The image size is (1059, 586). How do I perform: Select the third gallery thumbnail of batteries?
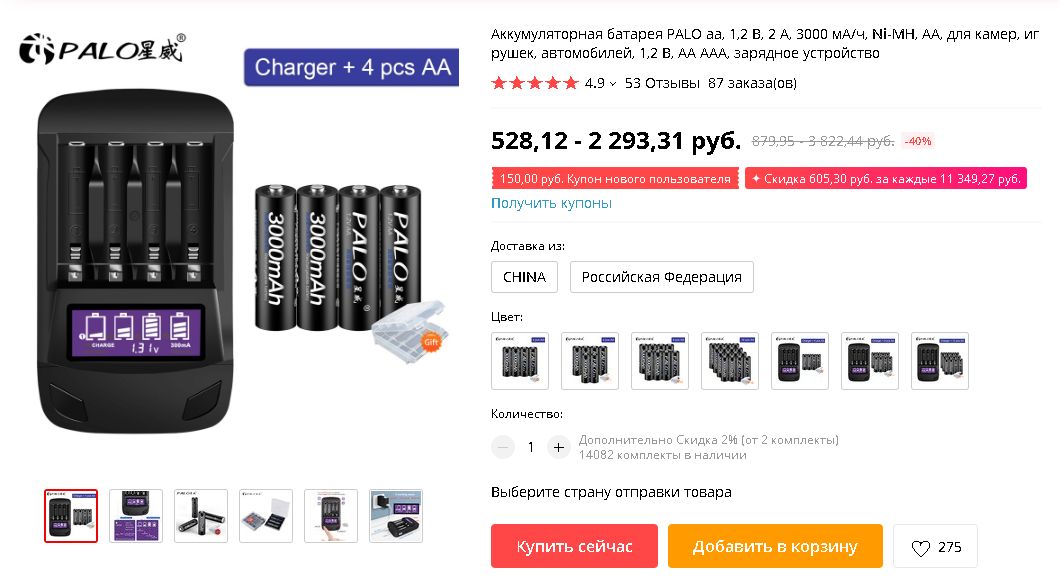201,516
